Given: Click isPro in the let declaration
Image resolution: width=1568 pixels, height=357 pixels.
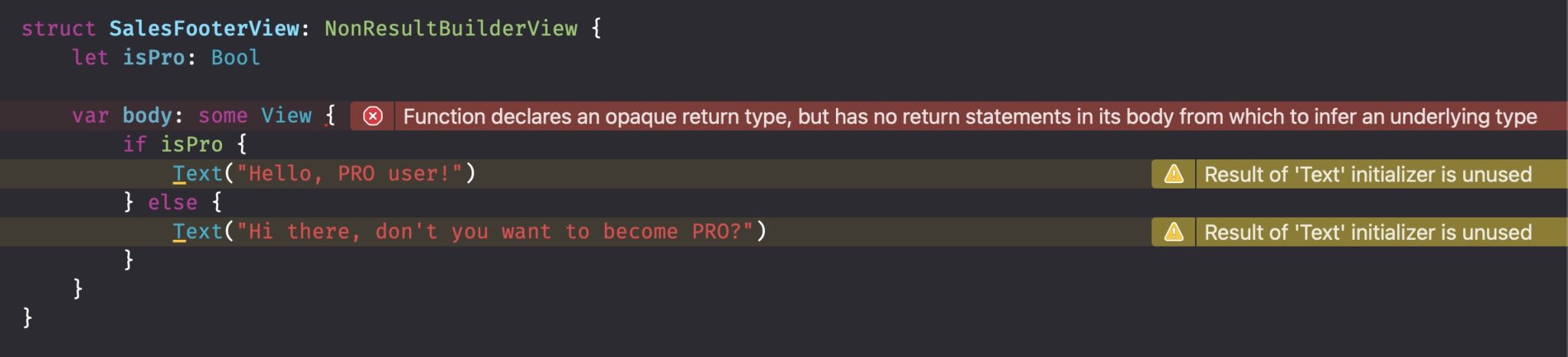Looking at the screenshot, I should [x=154, y=57].
